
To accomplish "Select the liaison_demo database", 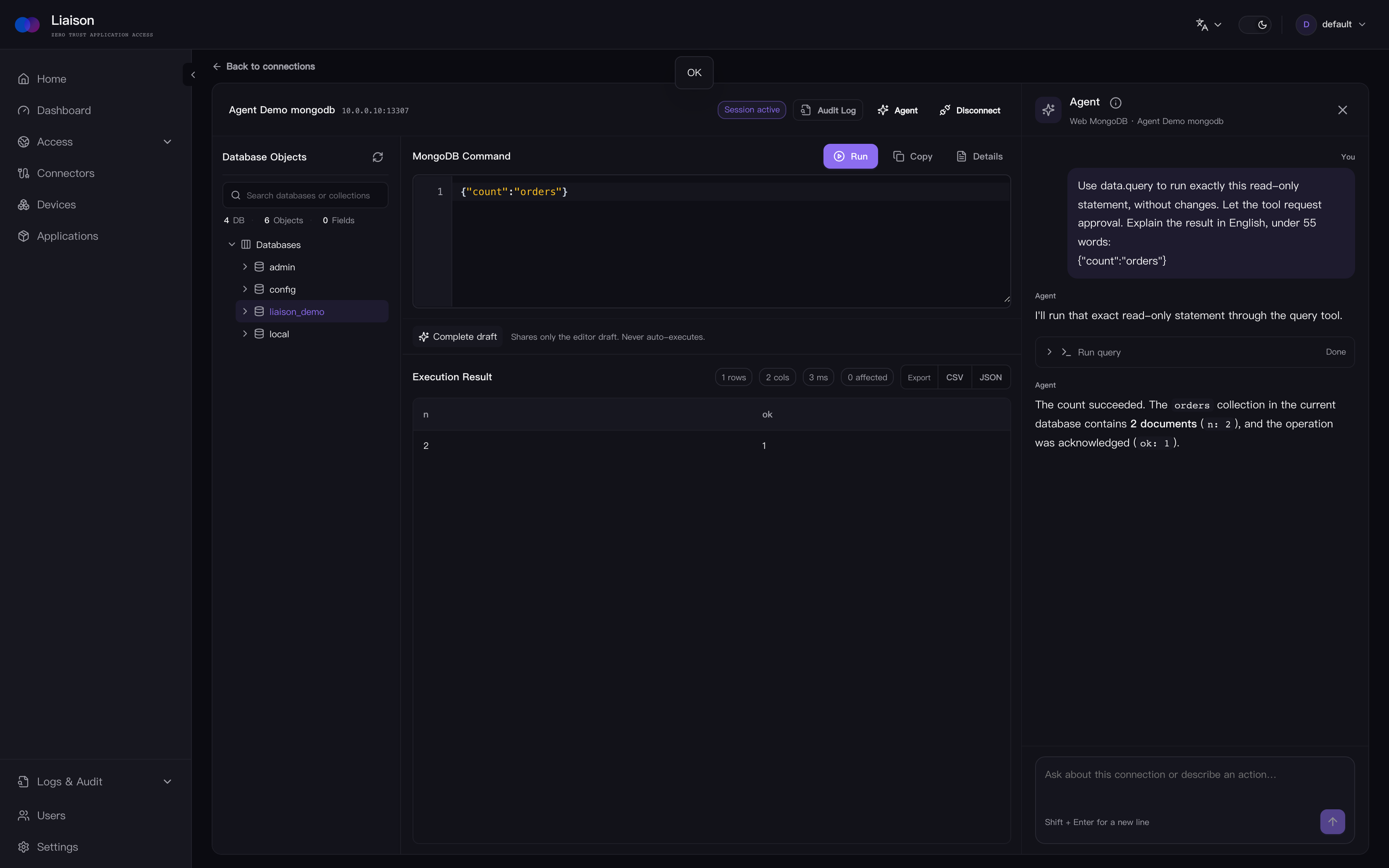I will point(297,312).
